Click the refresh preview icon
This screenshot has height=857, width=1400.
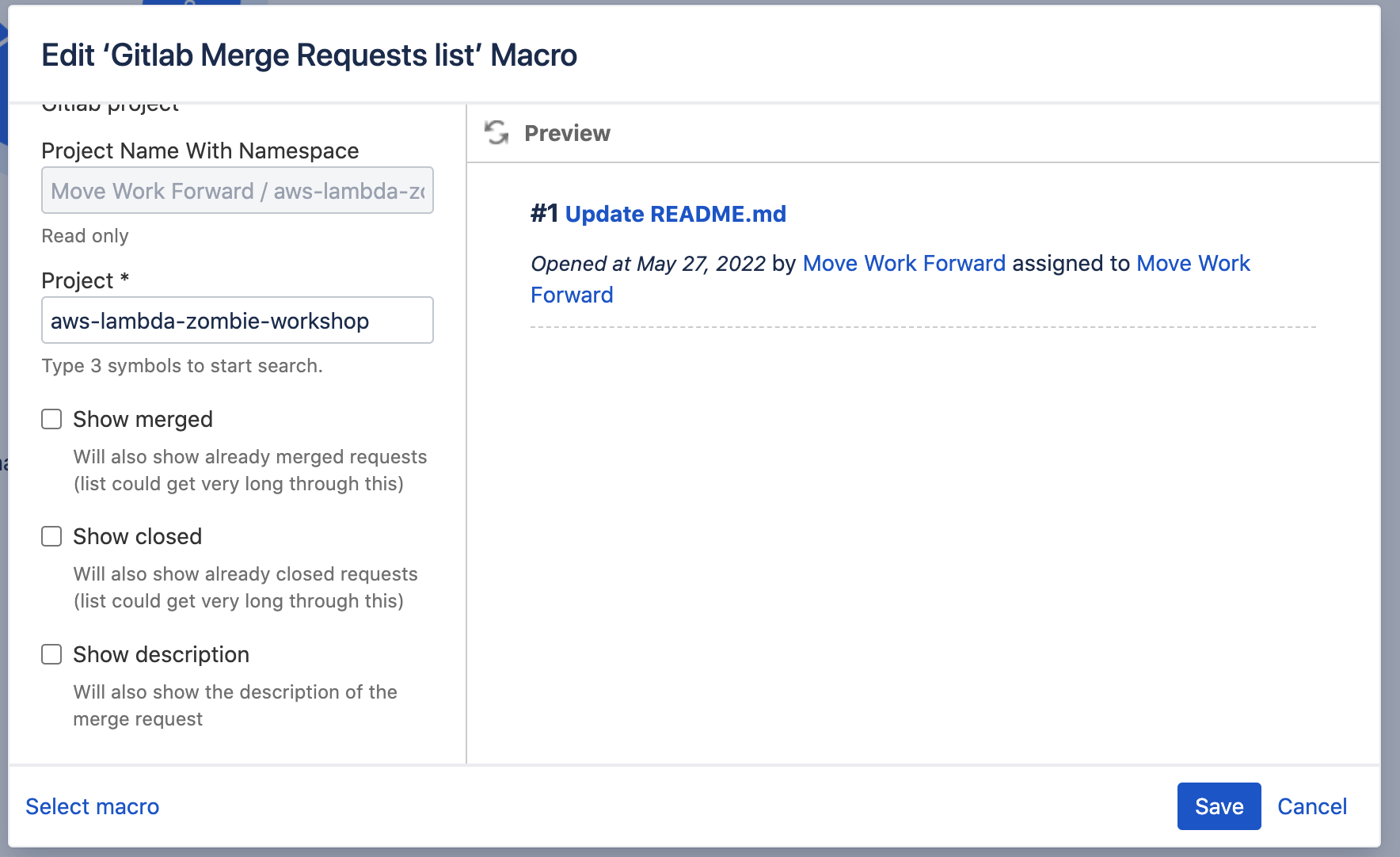[496, 132]
